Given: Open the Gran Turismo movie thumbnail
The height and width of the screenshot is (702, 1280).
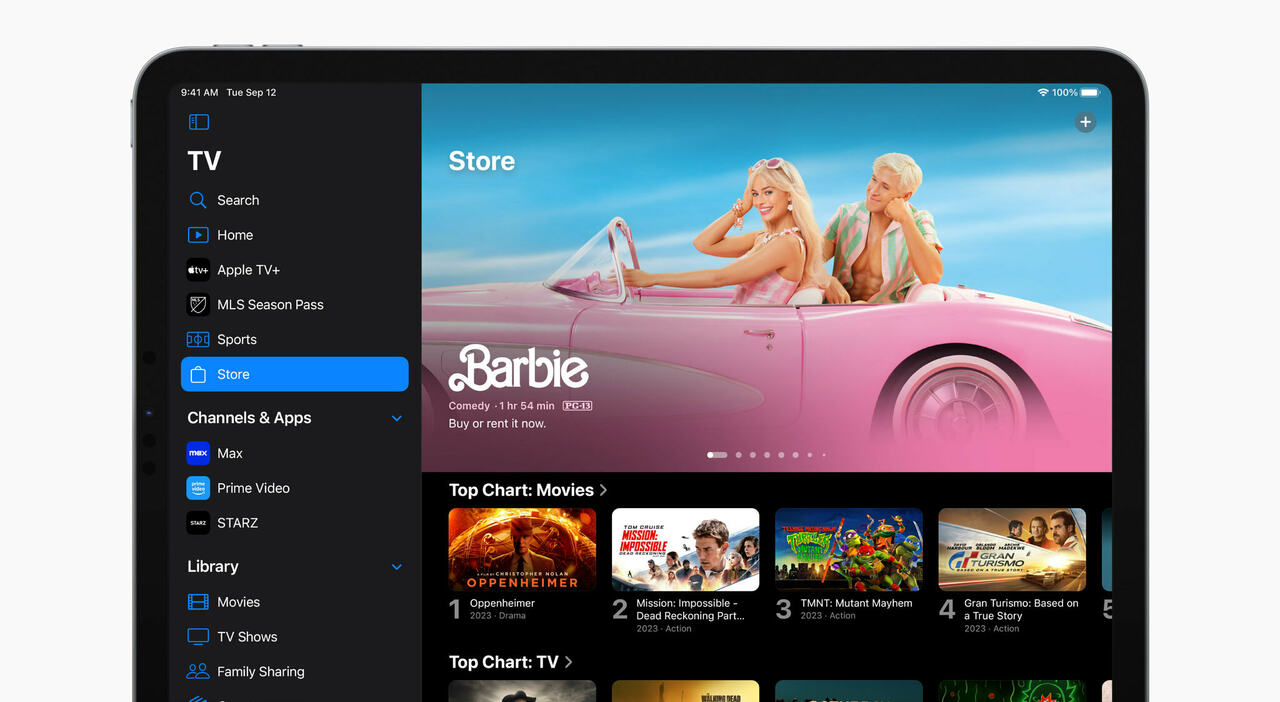Looking at the screenshot, I should [x=1012, y=549].
